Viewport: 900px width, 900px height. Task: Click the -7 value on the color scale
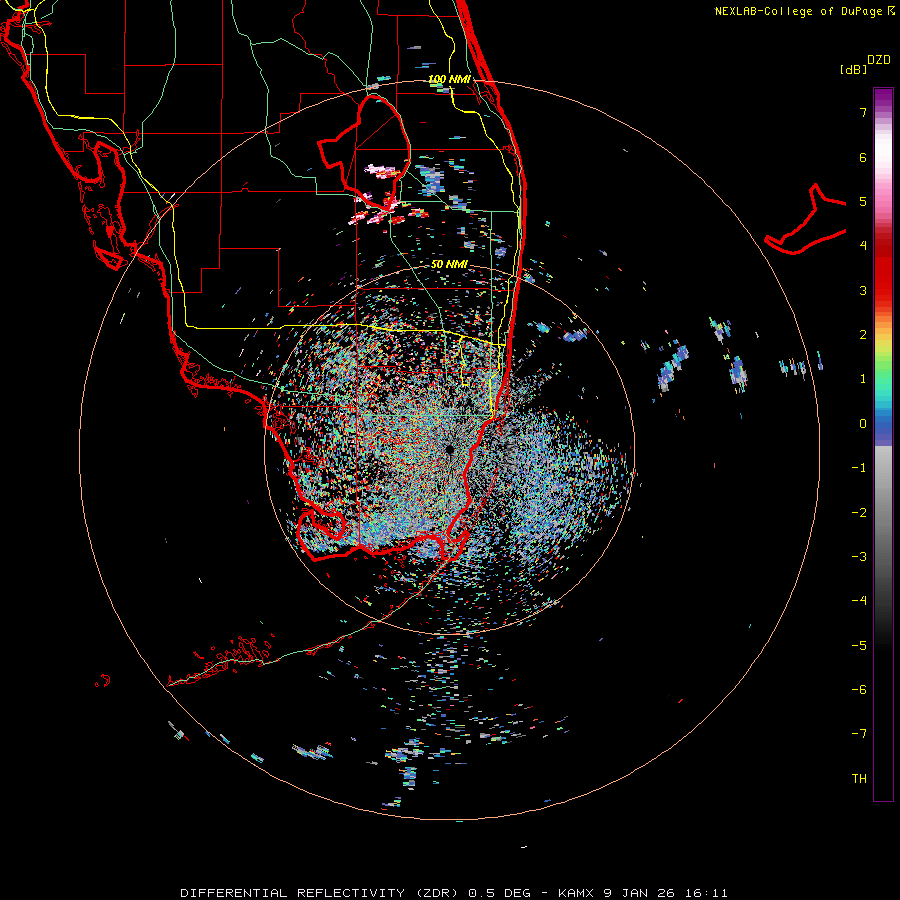coord(859,734)
